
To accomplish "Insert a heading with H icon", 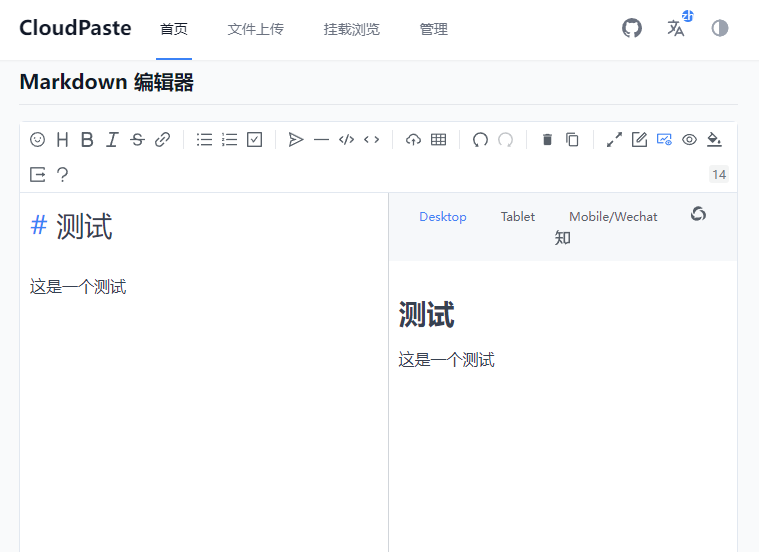I will (x=62, y=140).
